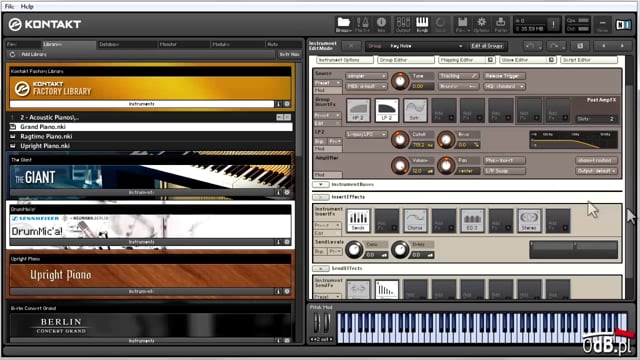
Task: Open the Options gear icon
Action: (x=482, y=24)
